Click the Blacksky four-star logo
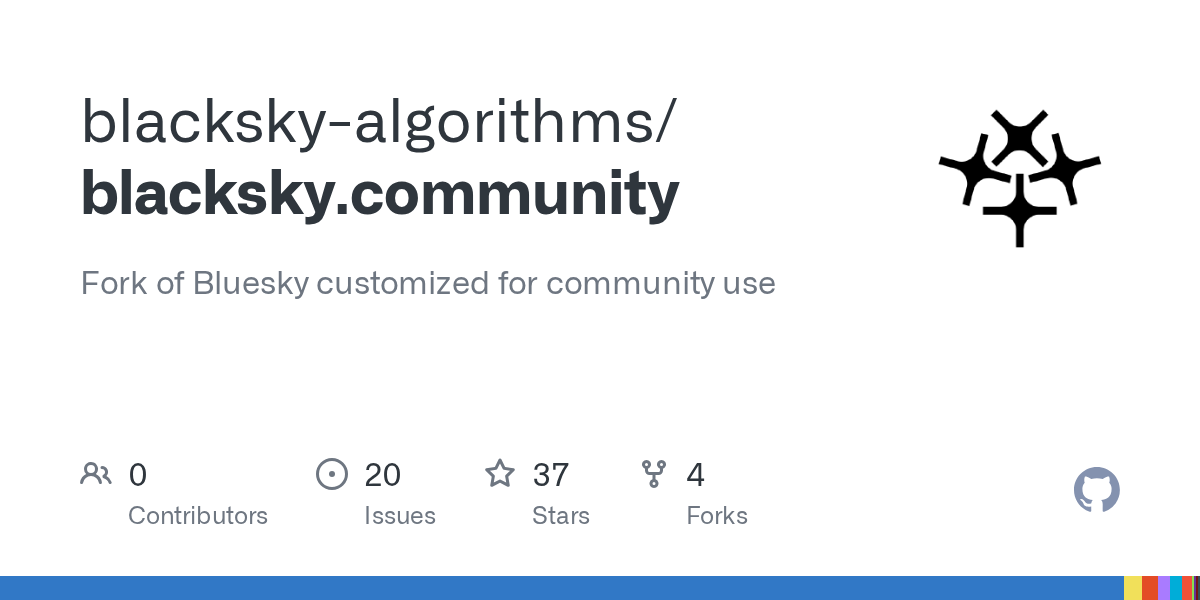 1019,177
